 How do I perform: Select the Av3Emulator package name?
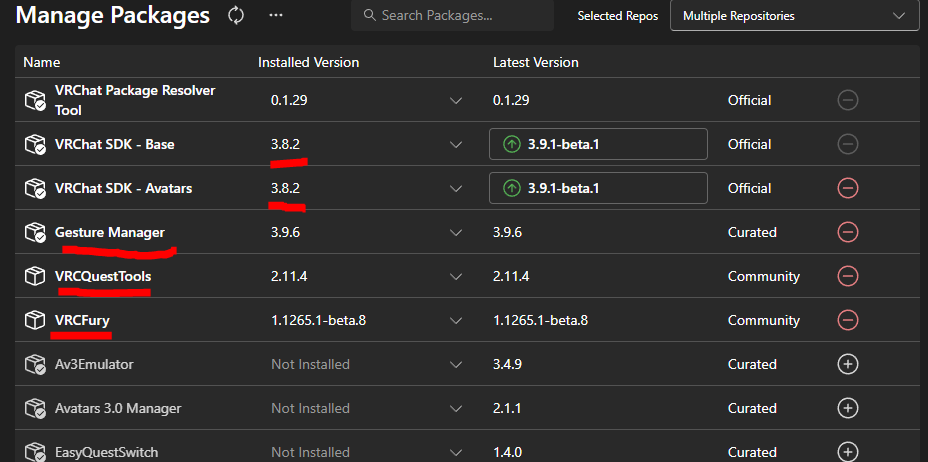(x=94, y=364)
